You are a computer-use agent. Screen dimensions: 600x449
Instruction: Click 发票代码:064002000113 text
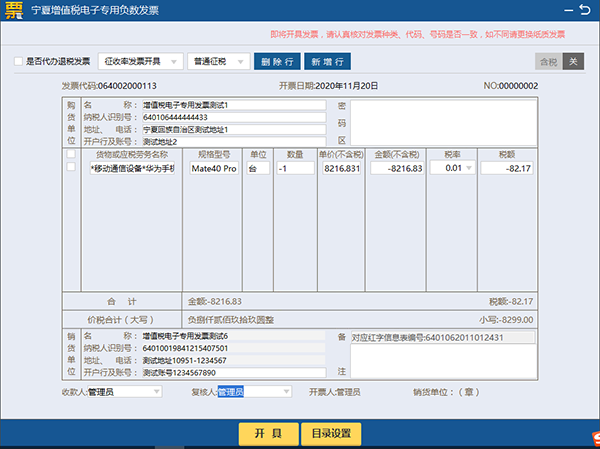pos(109,86)
